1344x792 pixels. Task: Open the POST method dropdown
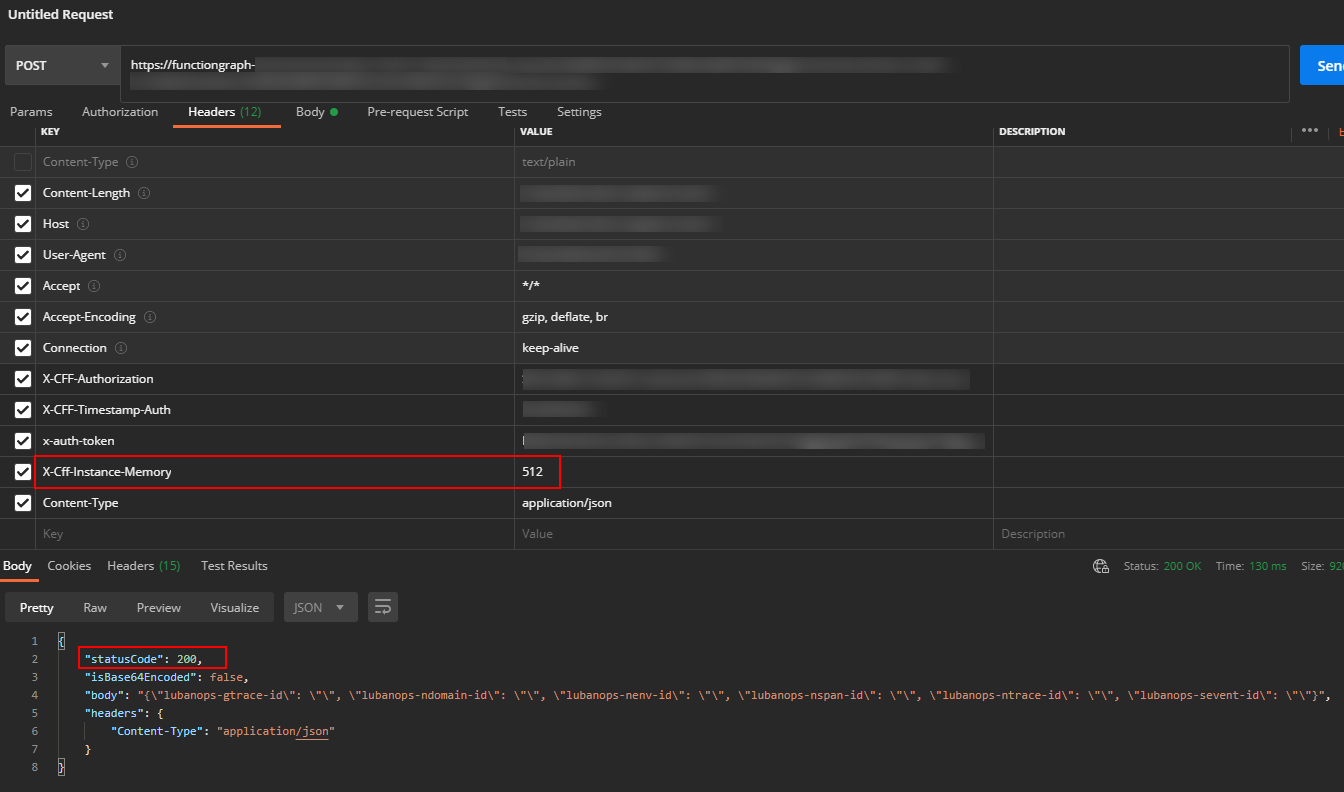tap(62, 66)
